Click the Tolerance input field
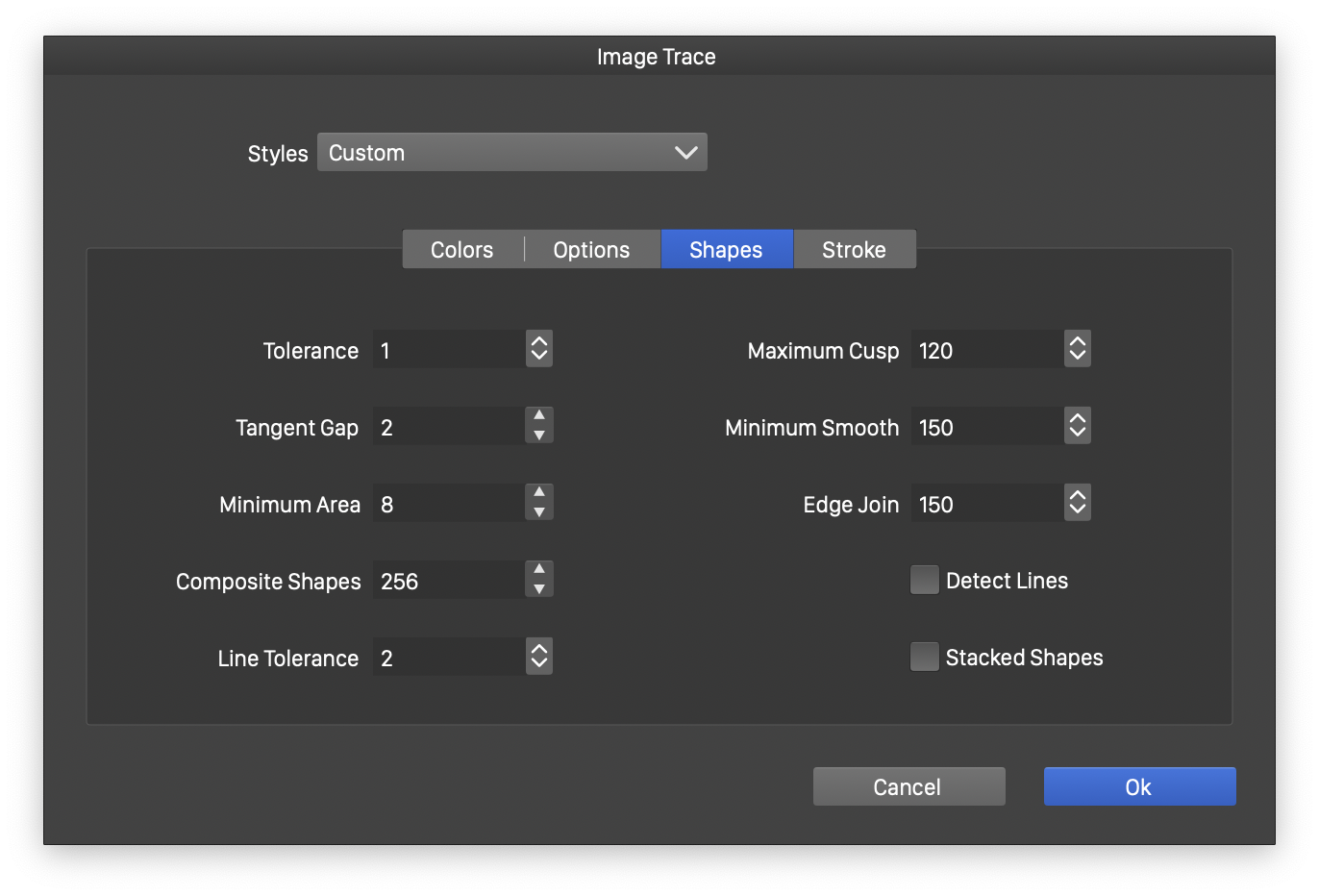 click(448, 350)
